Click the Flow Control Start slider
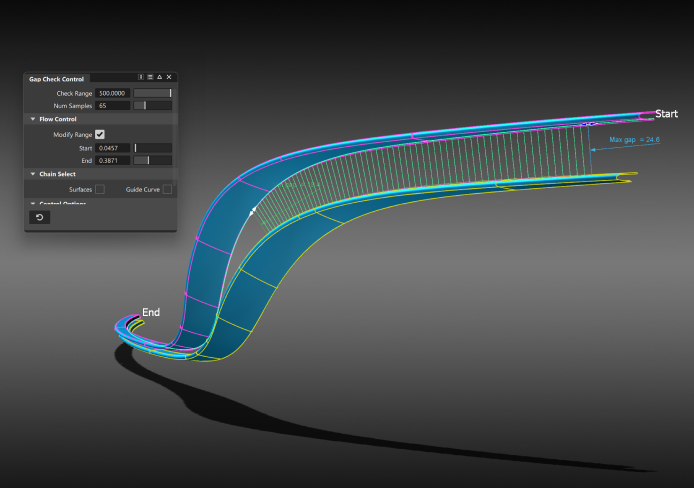 point(153,148)
